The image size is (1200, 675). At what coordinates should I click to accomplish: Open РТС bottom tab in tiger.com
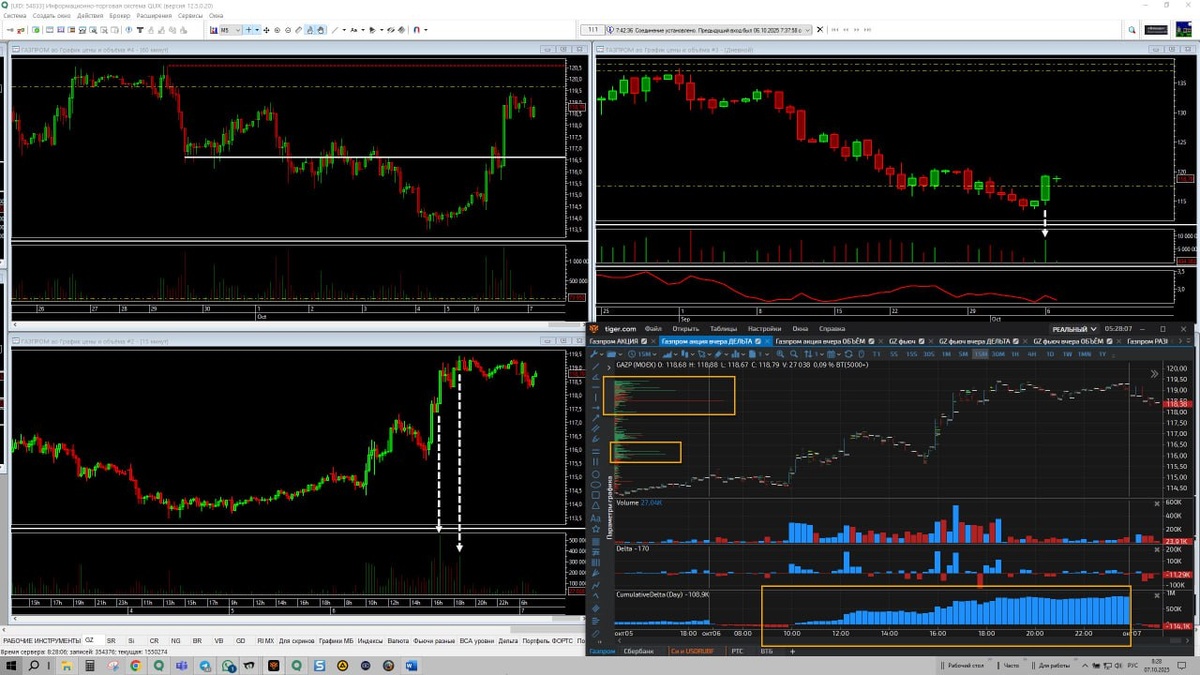pyautogui.click(x=737, y=651)
